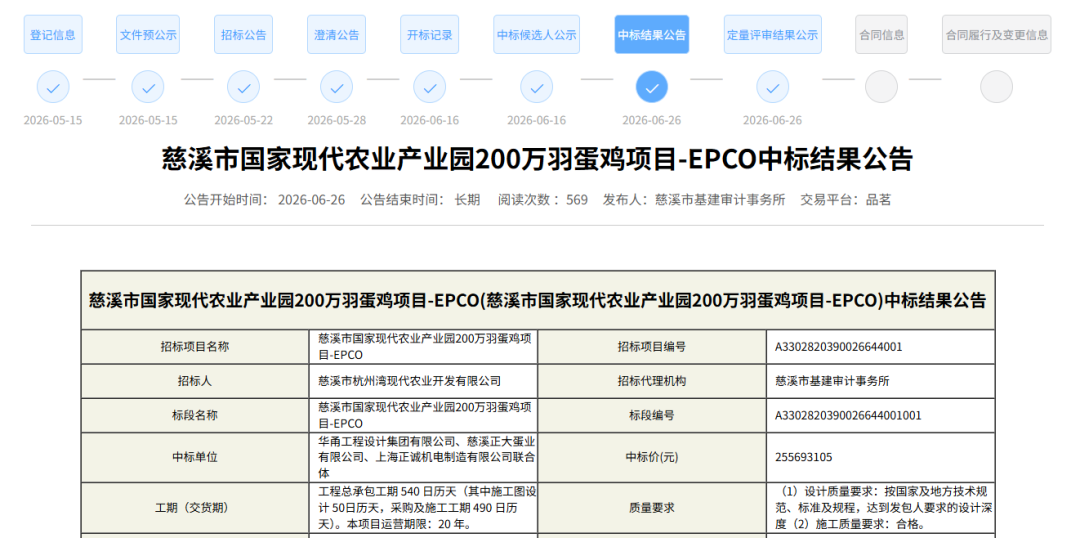The height and width of the screenshot is (538, 1080).
Task: Click the 中标价(元) label cell
Action: point(652,457)
